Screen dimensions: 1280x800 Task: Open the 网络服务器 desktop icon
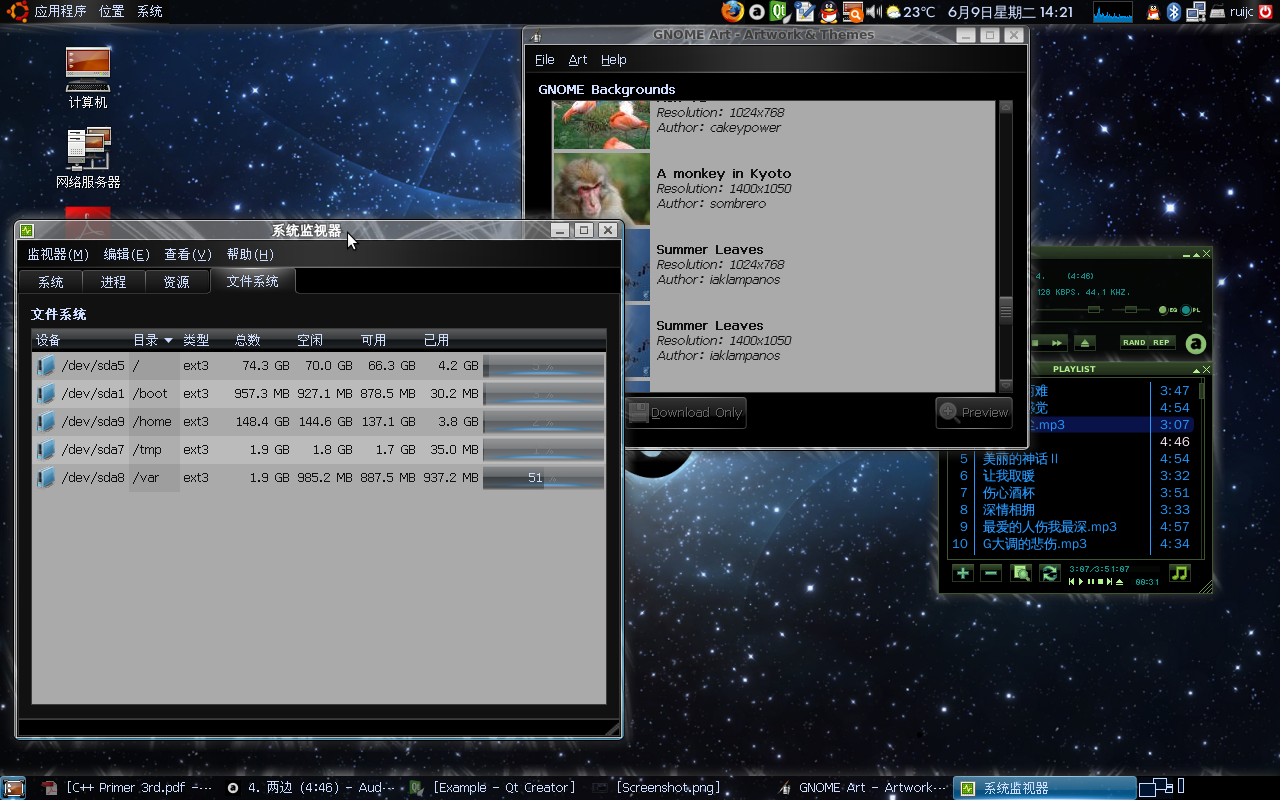coord(88,158)
